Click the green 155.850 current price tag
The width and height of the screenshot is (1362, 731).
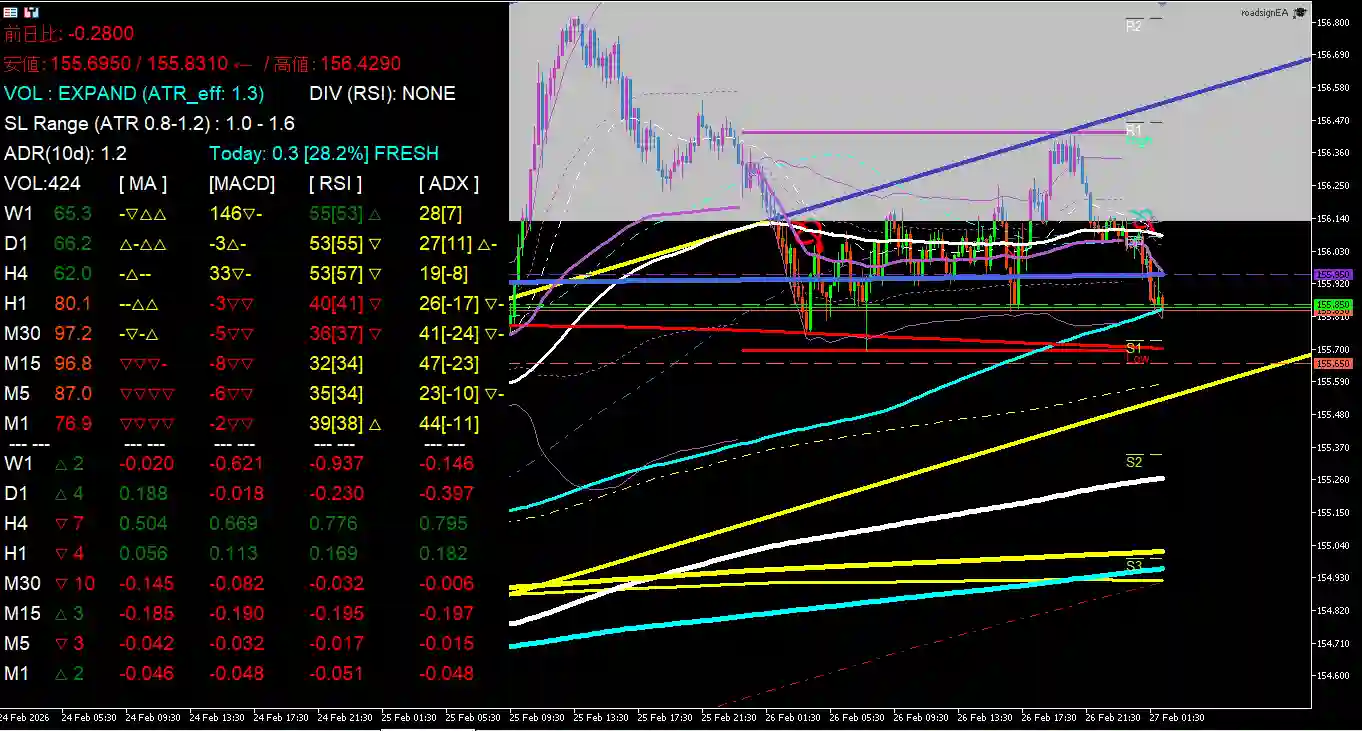[x=1332, y=304]
